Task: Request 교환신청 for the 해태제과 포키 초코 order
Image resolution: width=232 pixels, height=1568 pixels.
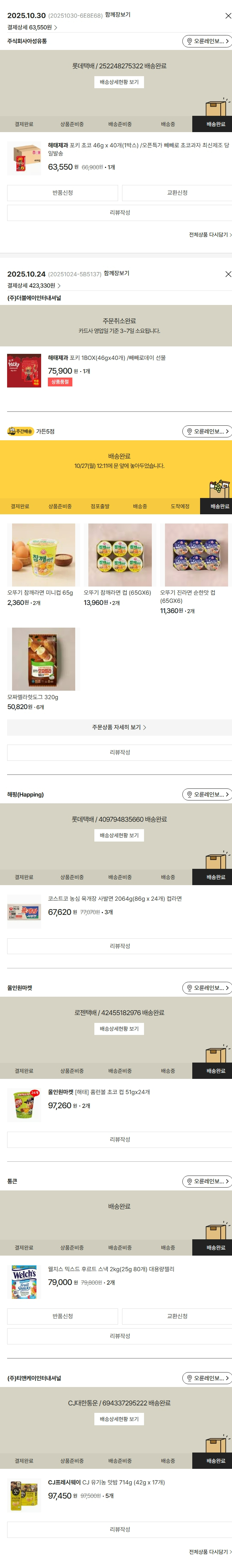Action: [177, 193]
